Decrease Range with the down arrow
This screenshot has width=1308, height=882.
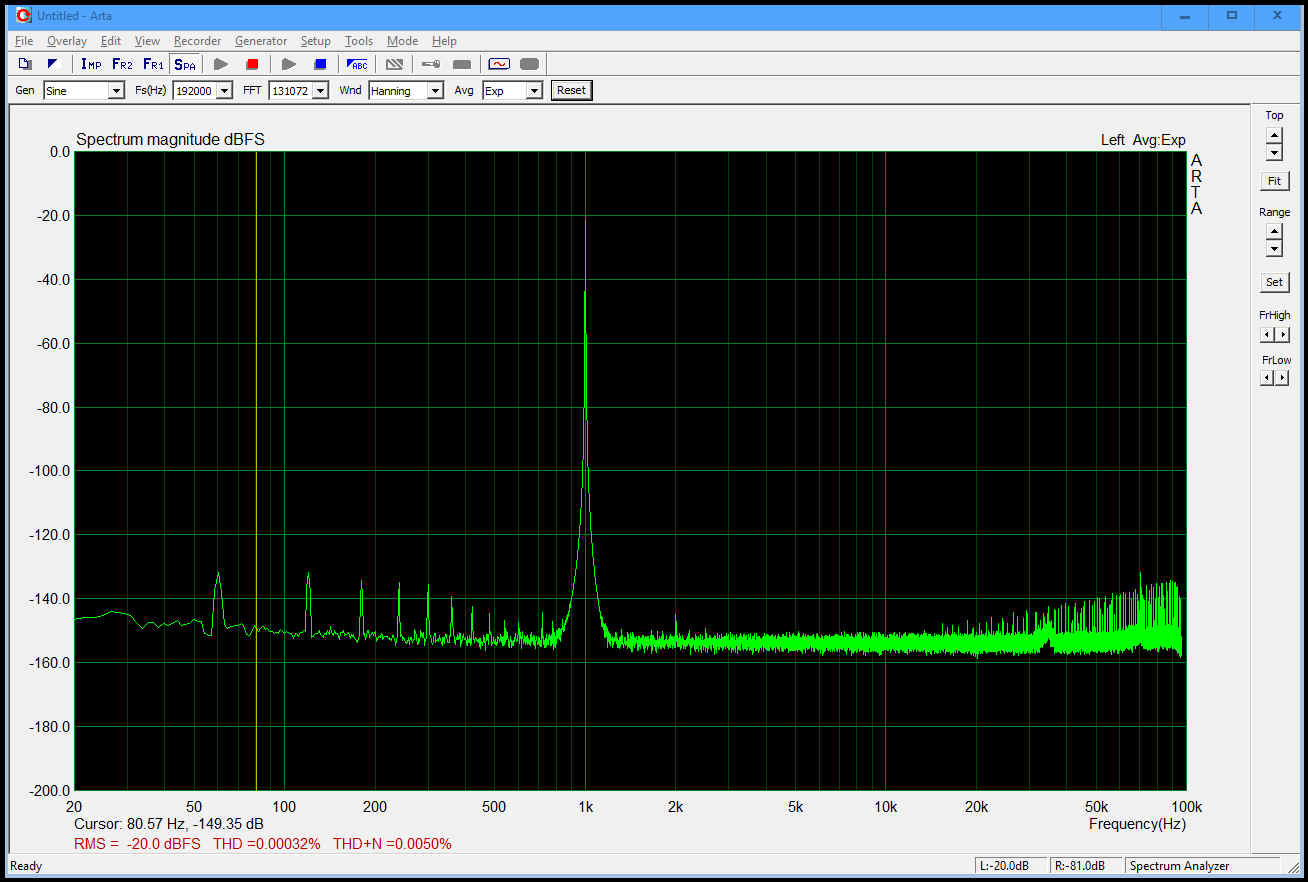[x=1274, y=249]
